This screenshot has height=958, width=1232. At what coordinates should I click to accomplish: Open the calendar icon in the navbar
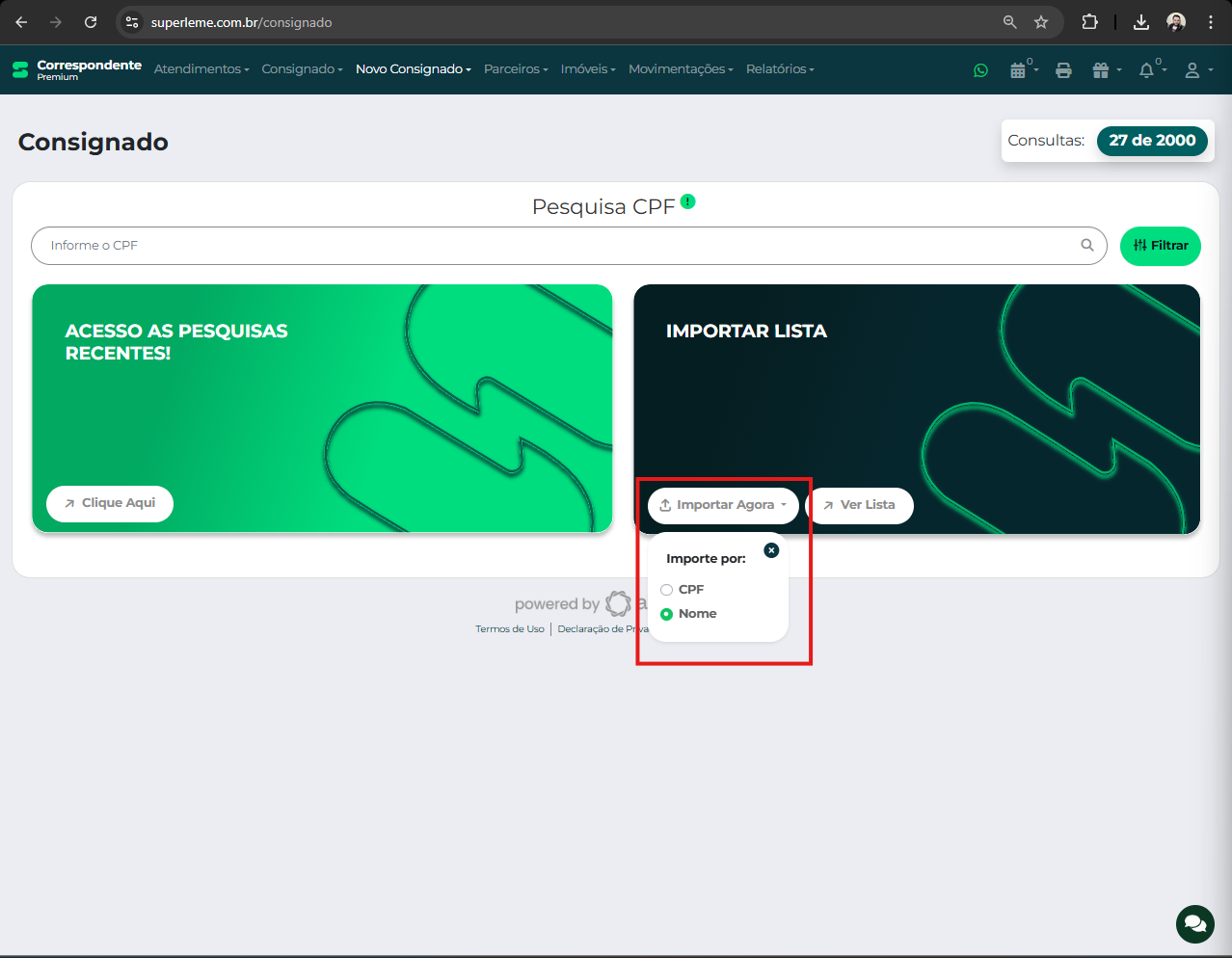tap(1018, 70)
